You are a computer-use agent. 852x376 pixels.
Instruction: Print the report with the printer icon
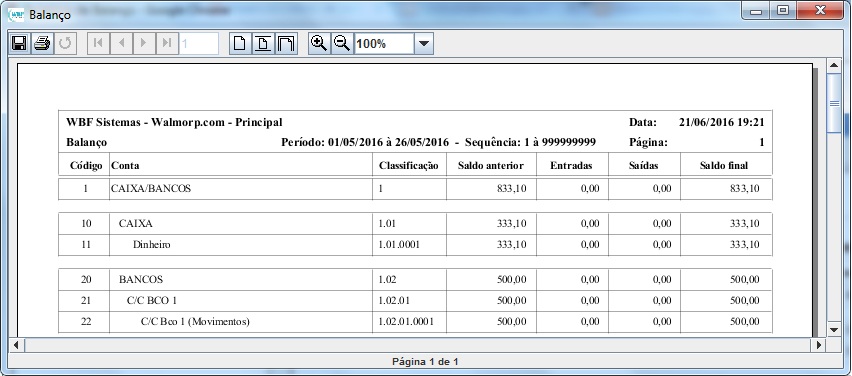42,43
